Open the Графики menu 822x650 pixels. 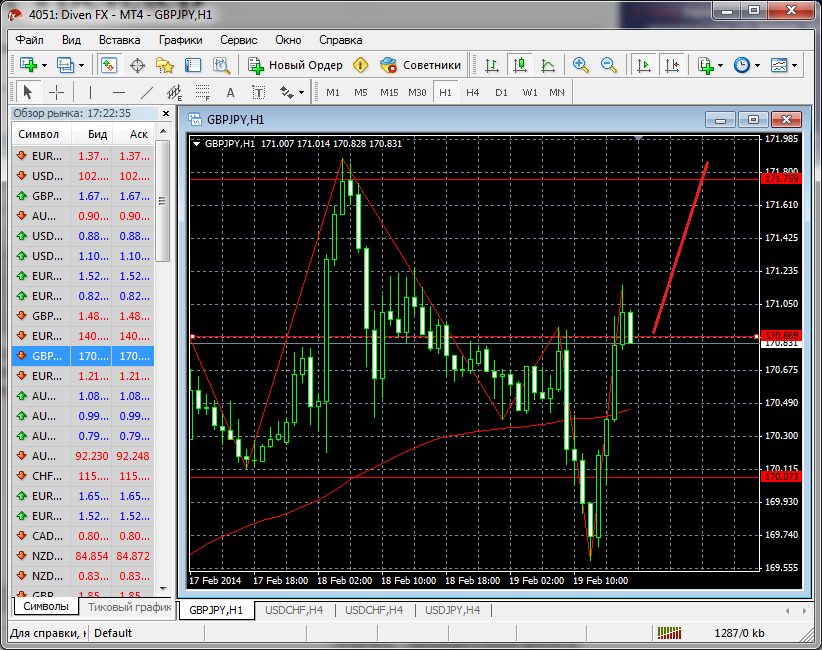click(x=181, y=40)
